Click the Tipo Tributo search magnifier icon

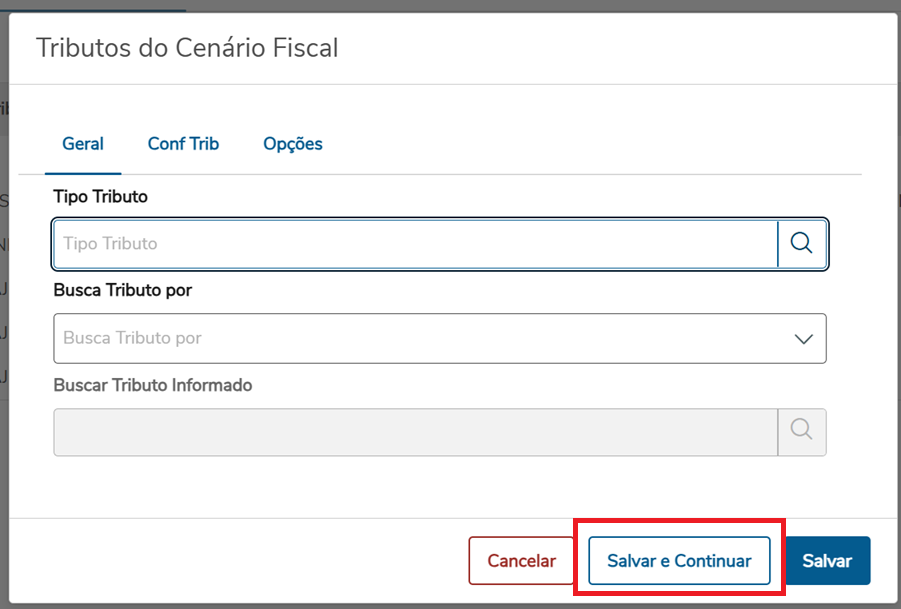pos(801,243)
